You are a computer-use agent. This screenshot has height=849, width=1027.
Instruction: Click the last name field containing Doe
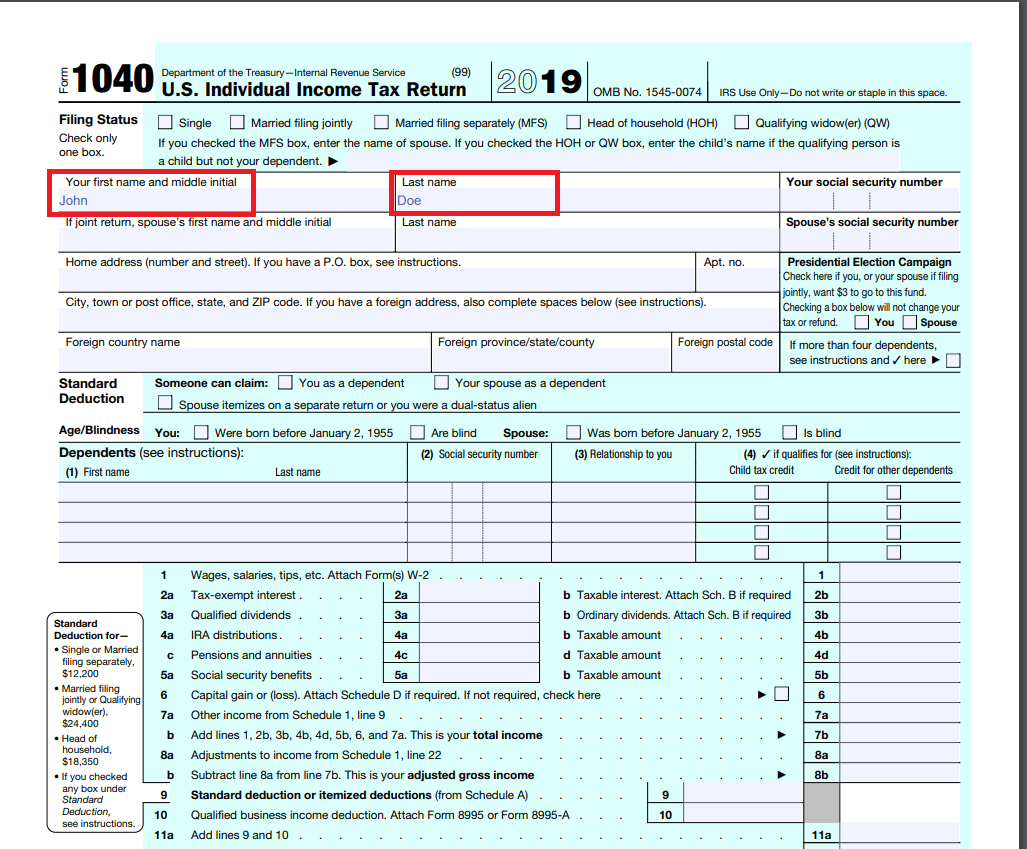click(x=475, y=201)
